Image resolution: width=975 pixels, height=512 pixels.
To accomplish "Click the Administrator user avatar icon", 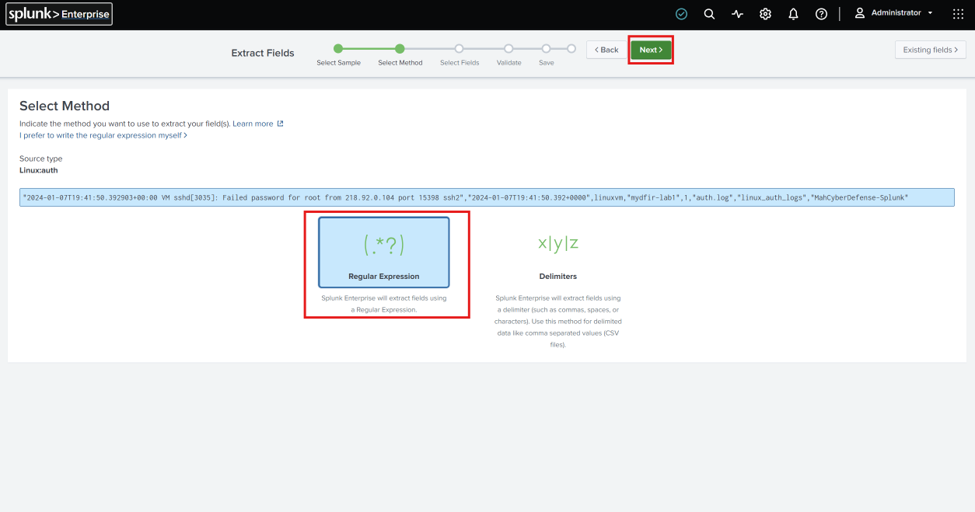I will (859, 13).
